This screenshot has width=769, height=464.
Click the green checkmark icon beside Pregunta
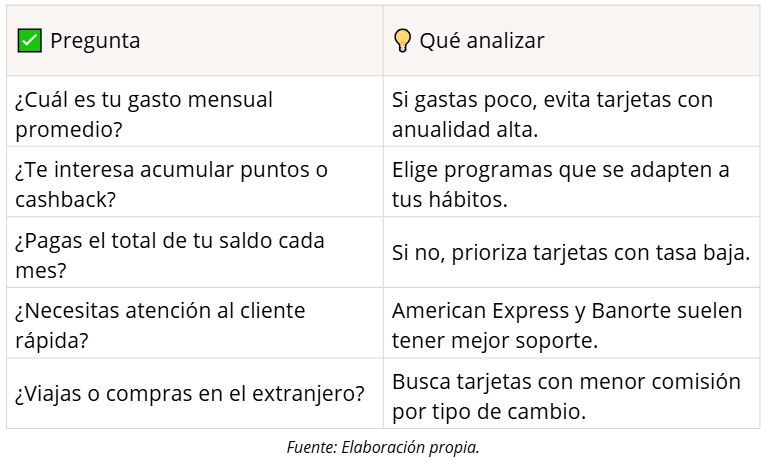30,41
